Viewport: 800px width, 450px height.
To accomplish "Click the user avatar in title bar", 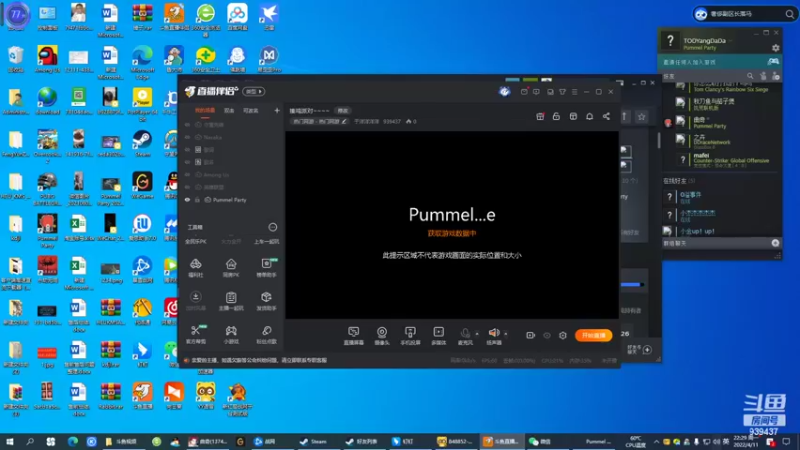I will (x=505, y=91).
